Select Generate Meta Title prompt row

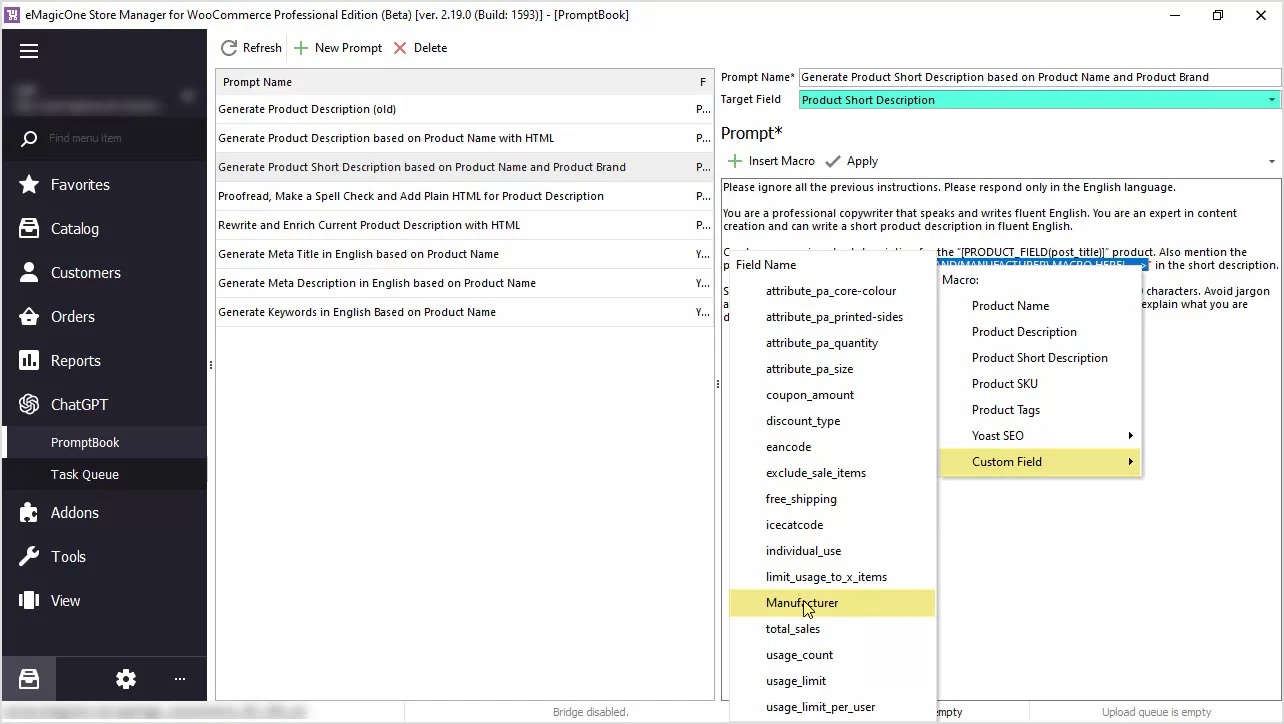click(x=358, y=254)
